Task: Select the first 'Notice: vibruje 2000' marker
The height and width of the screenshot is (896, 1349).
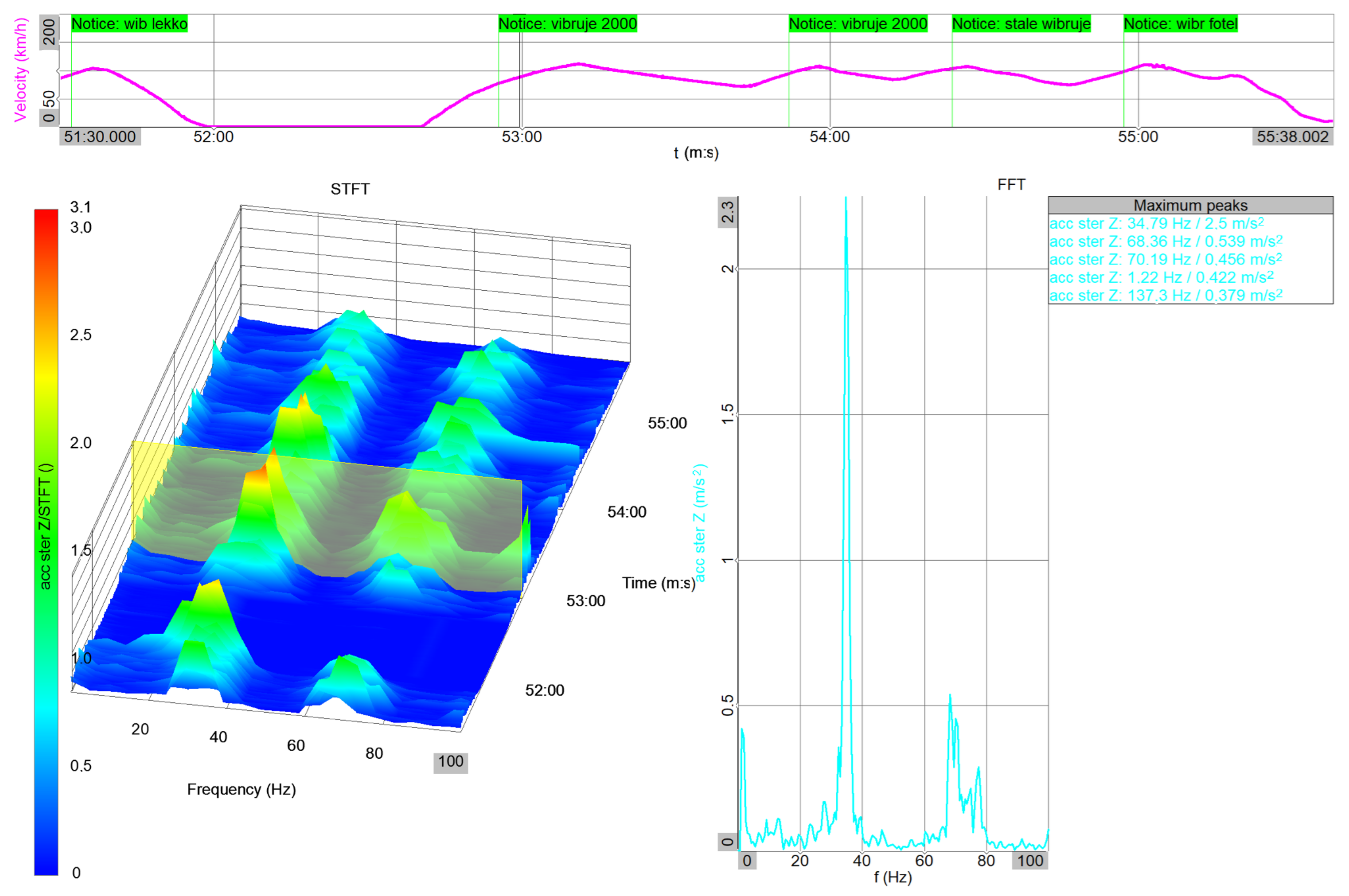Action: coord(567,24)
